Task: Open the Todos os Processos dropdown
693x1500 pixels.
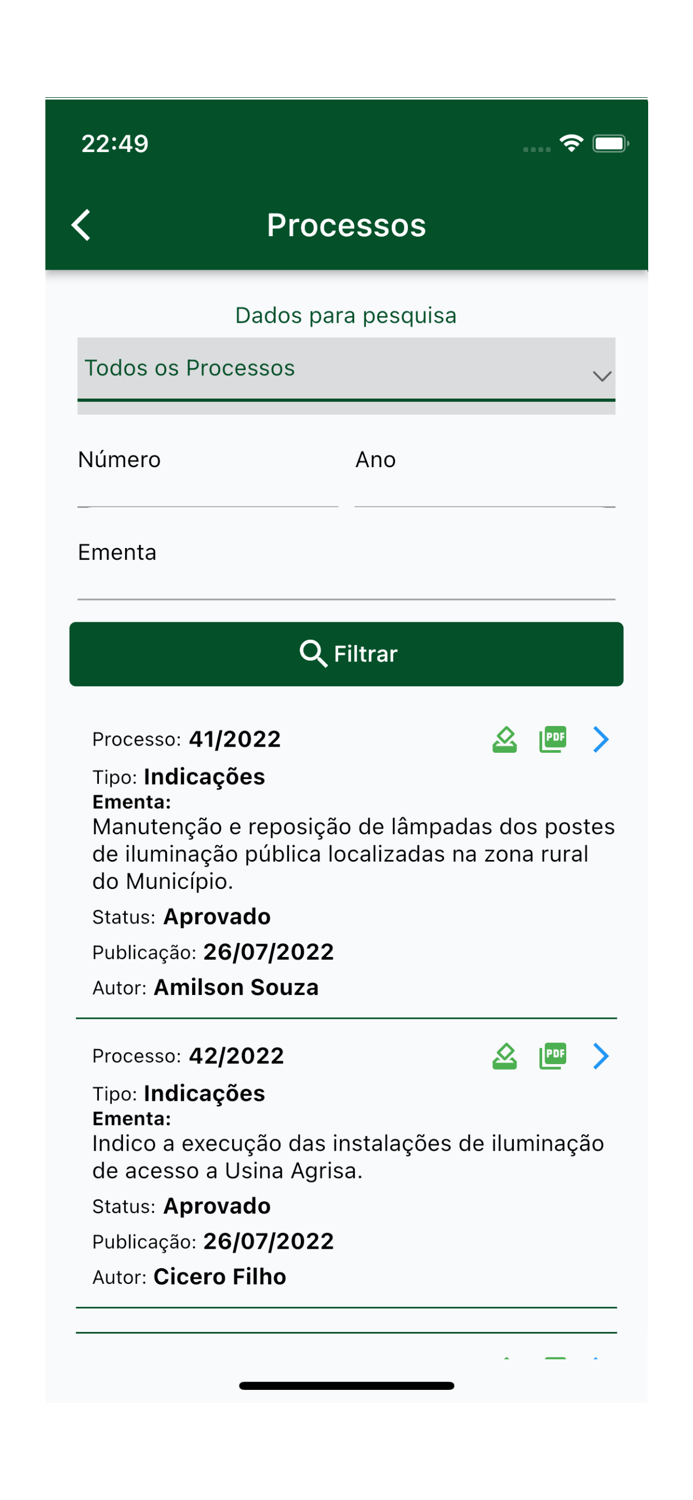Action: click(346, 372)
